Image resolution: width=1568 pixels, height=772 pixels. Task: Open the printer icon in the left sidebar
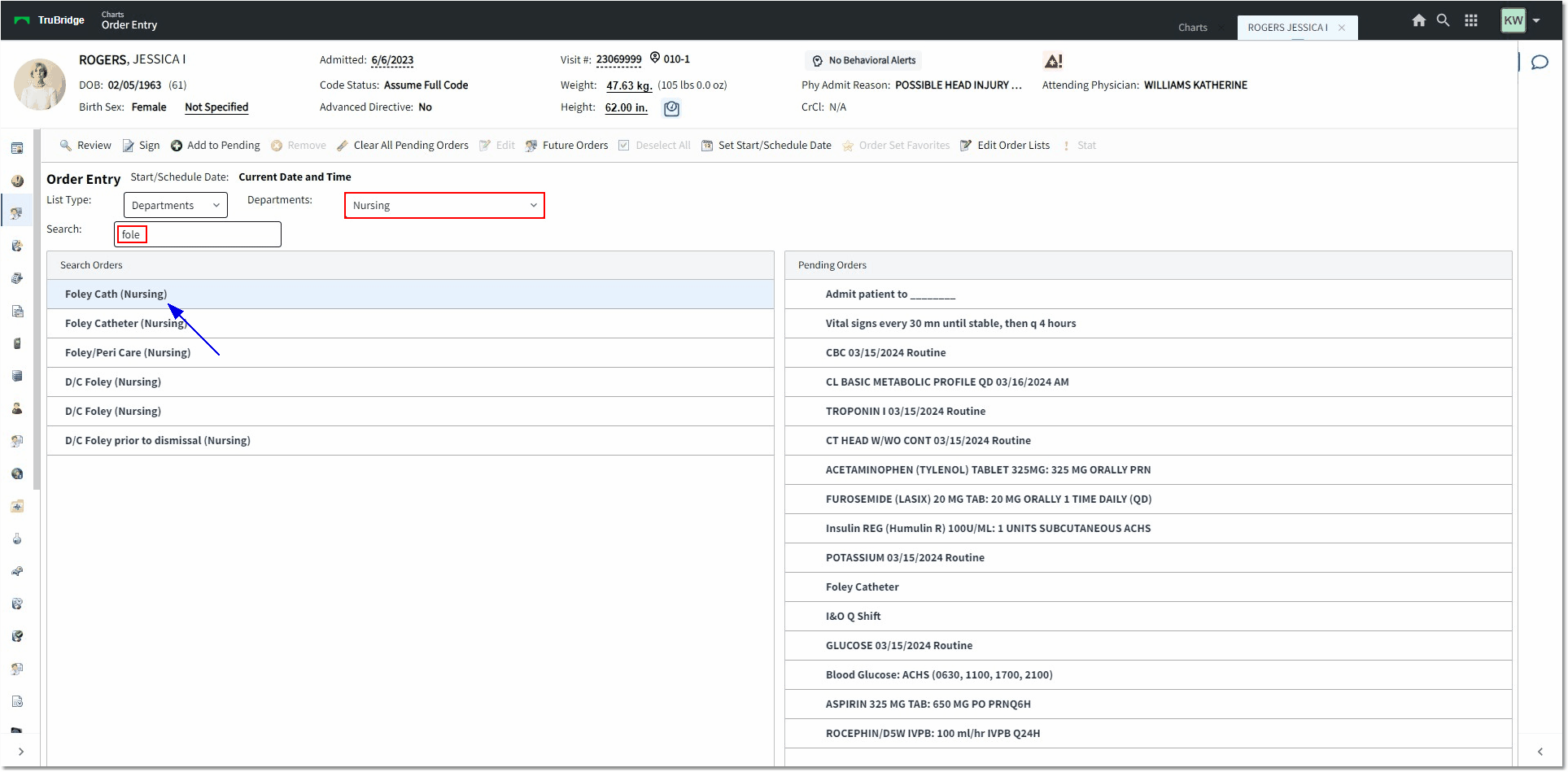tap(17, 278)
